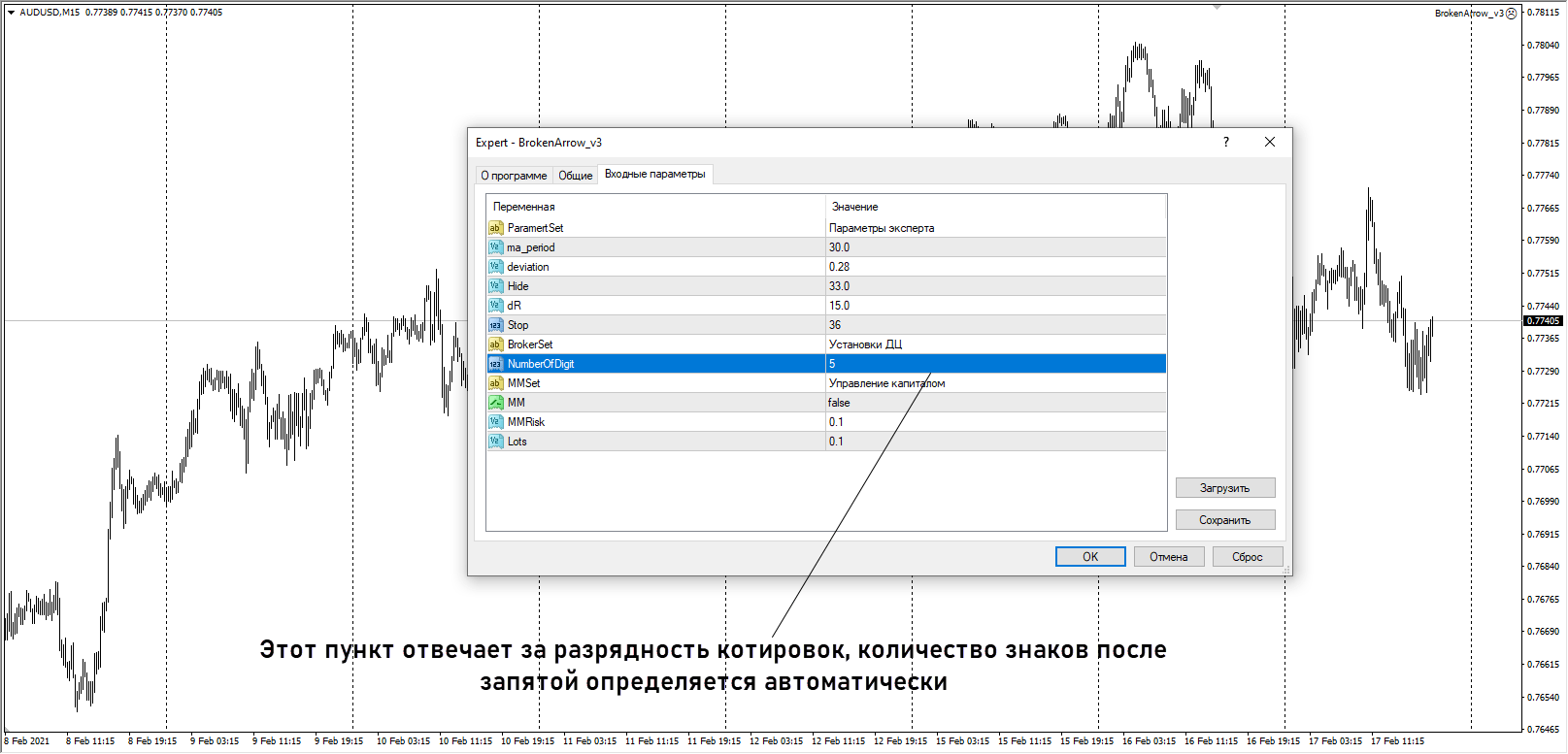The height and width of the screenshot is (754, 1568).
Task: Select the deviation value 0.28 field
Action: 994,267
